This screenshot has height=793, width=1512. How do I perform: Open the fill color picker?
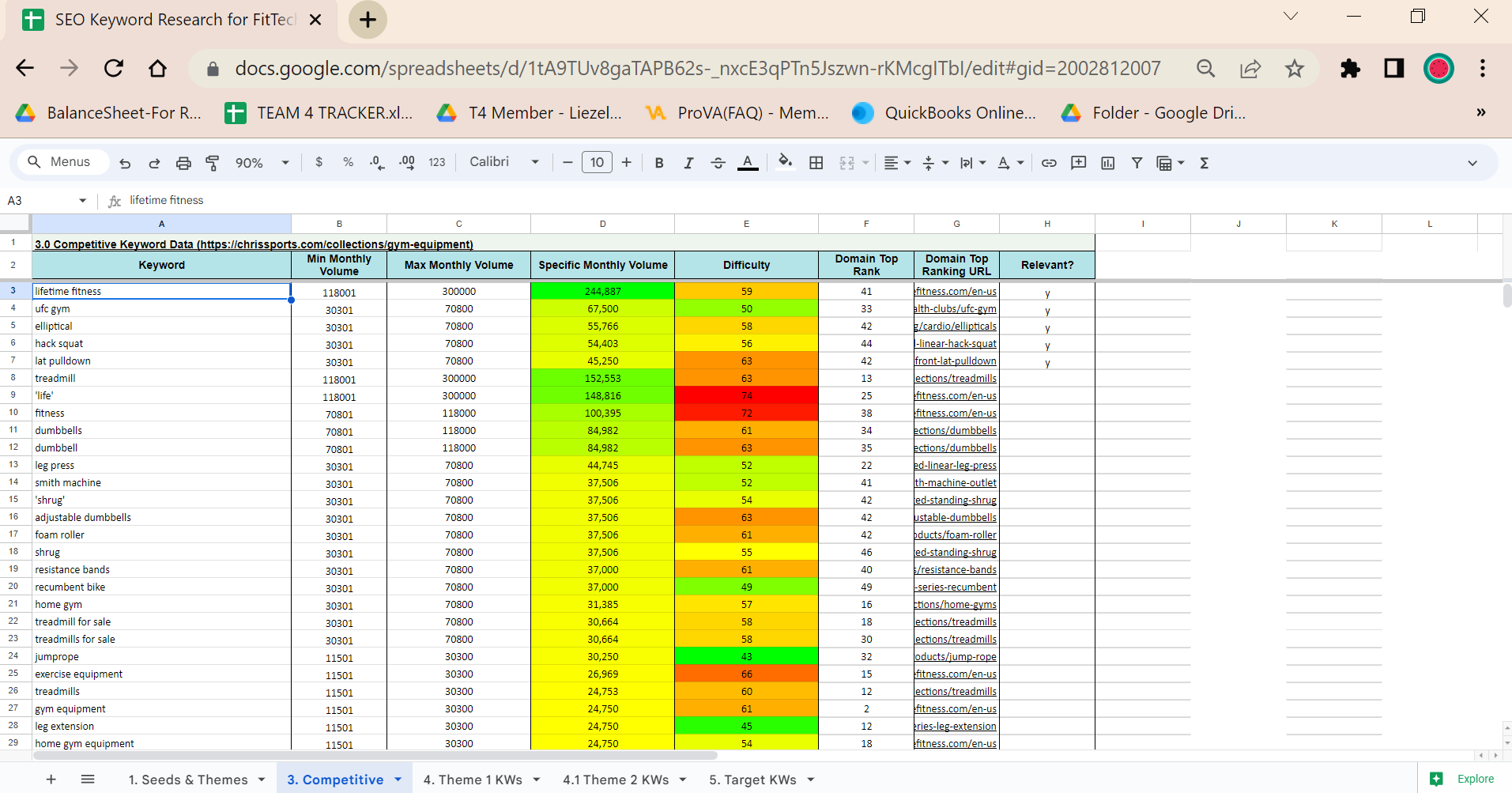point(784,163)
